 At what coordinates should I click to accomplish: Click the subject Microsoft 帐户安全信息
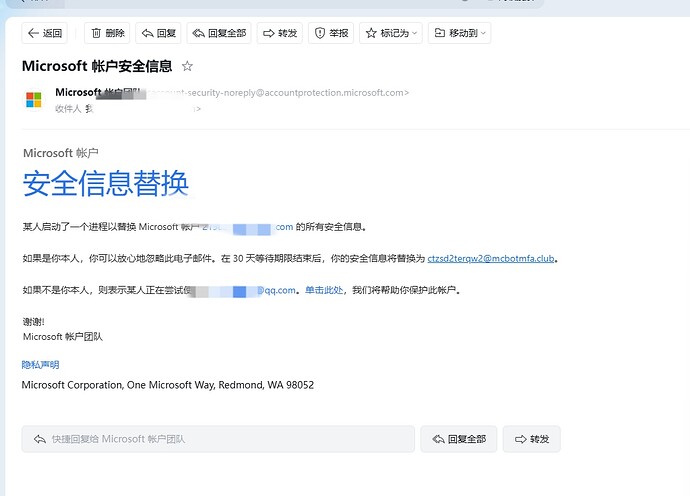pyautogui.click(x=97, y=66)
